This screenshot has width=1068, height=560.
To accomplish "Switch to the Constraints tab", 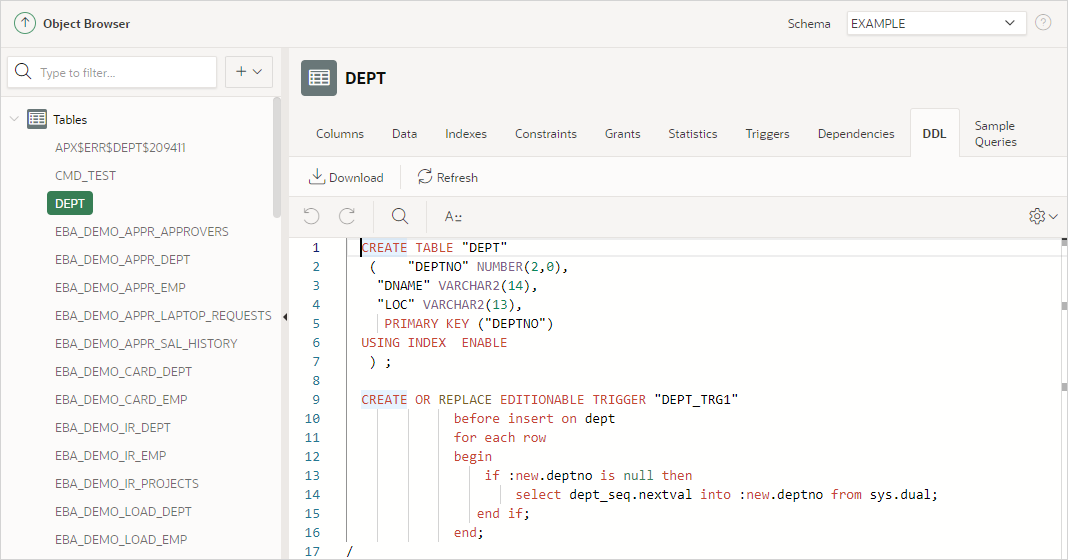I will [545, 134].
